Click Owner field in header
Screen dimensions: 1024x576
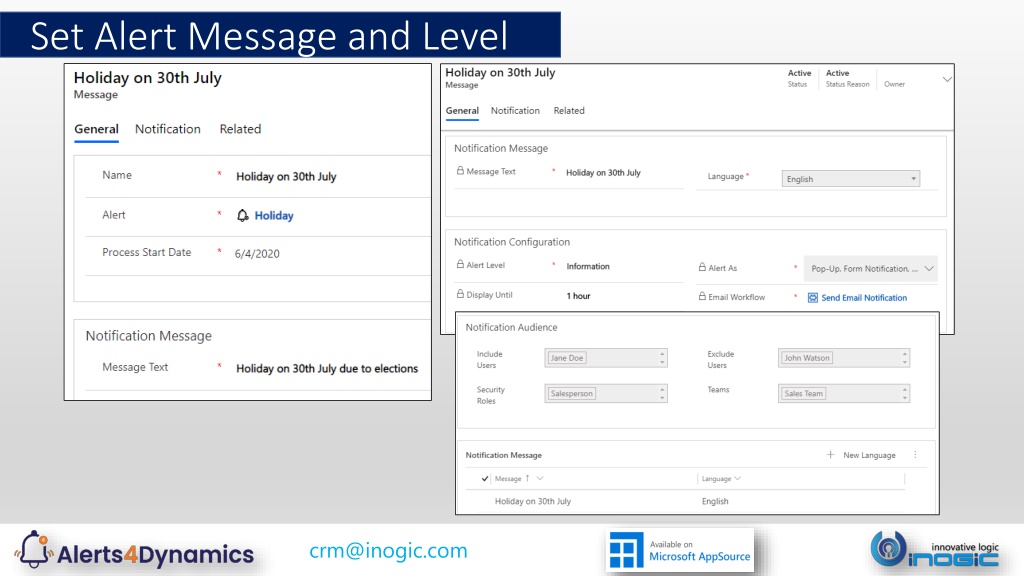(895, 84)
